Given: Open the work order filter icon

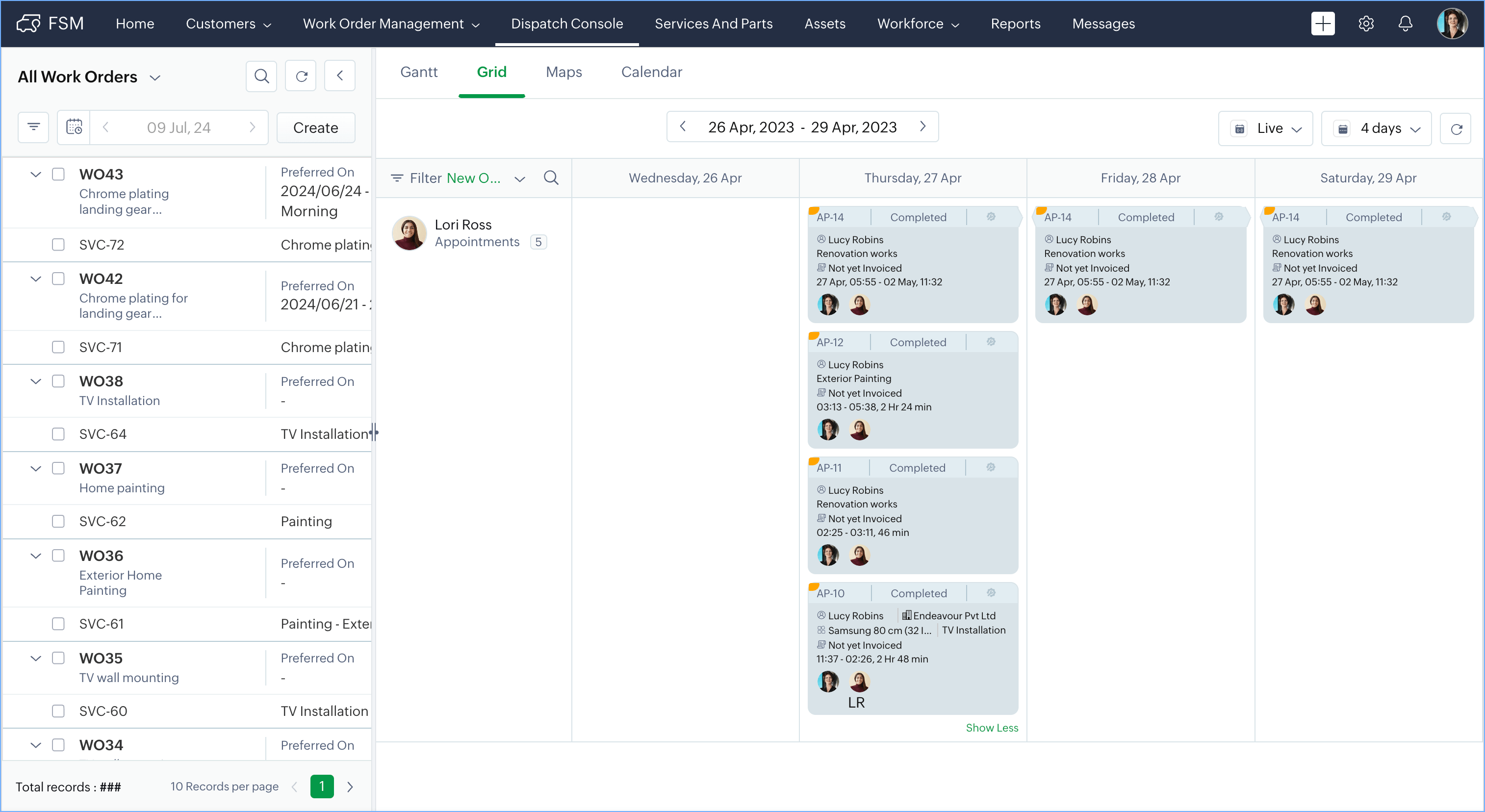Looking at the screenshot, I should click(x=33, y=127).
